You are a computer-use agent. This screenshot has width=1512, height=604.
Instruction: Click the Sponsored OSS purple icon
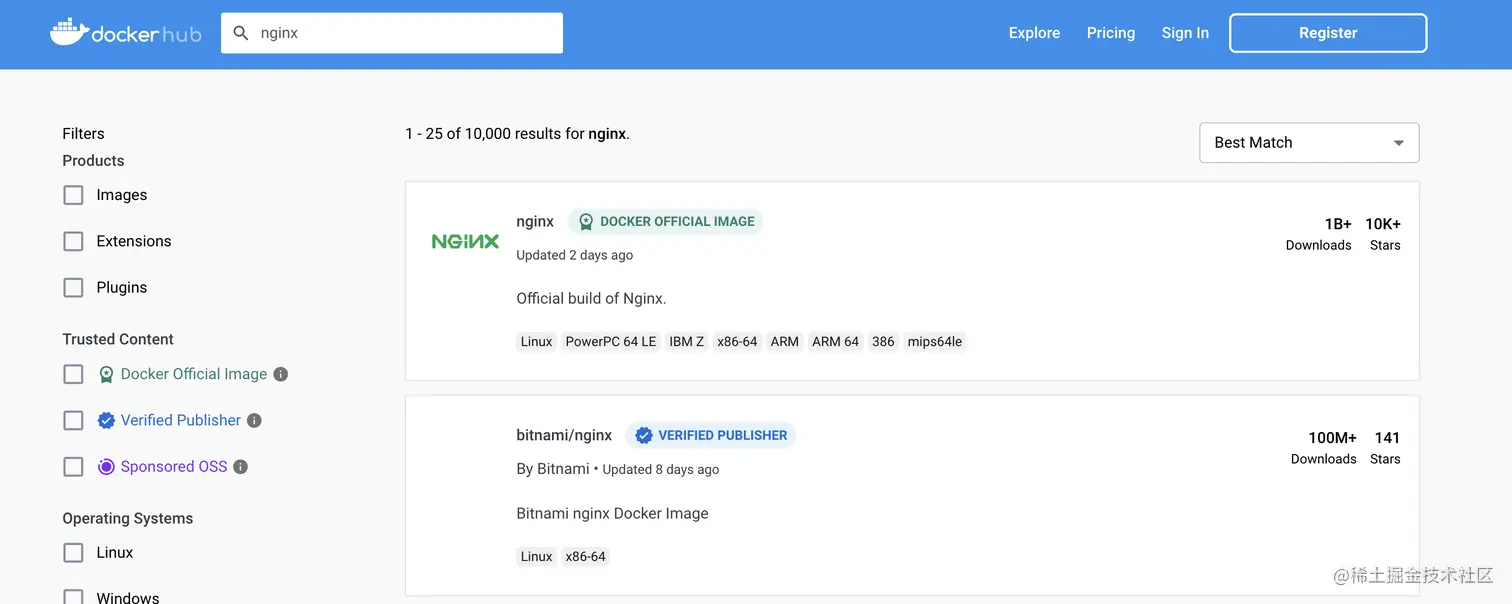106,467
